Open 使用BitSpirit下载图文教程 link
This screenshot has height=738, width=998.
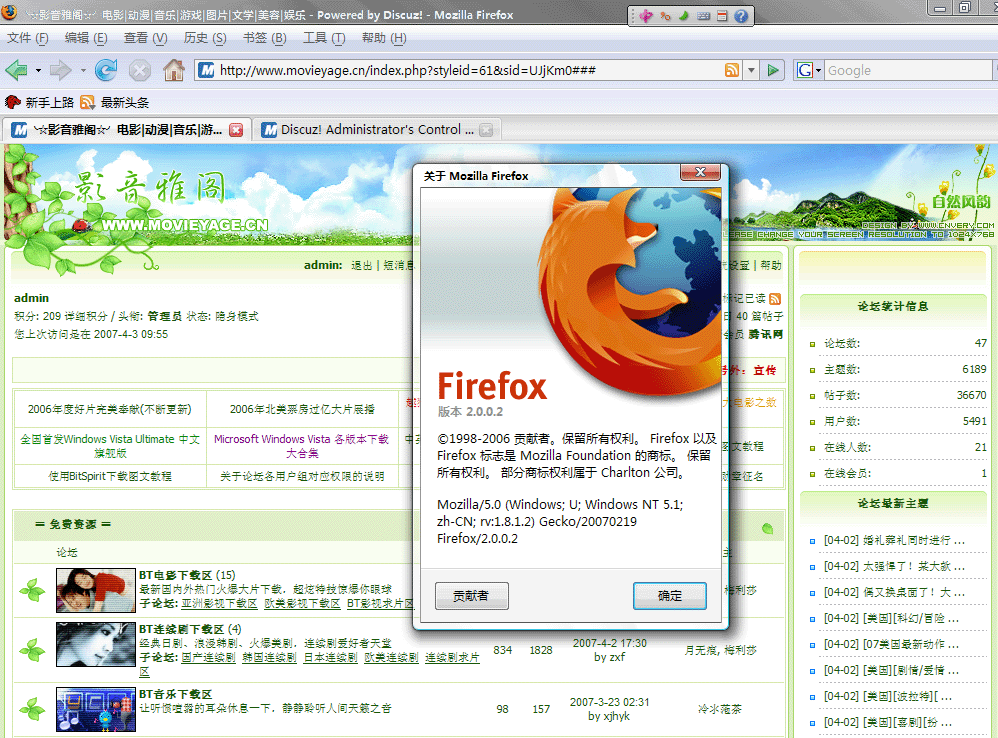[109, 476]
